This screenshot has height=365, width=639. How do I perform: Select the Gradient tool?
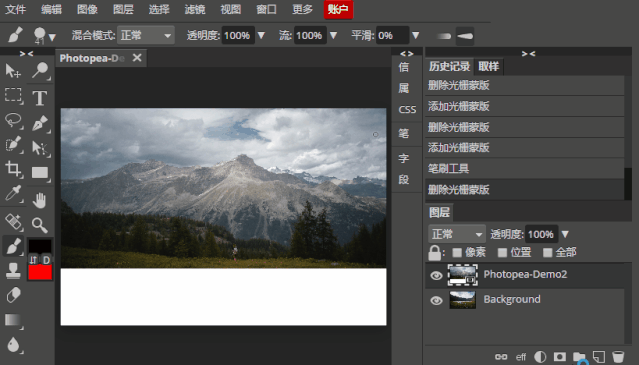(x=13, y=320)
